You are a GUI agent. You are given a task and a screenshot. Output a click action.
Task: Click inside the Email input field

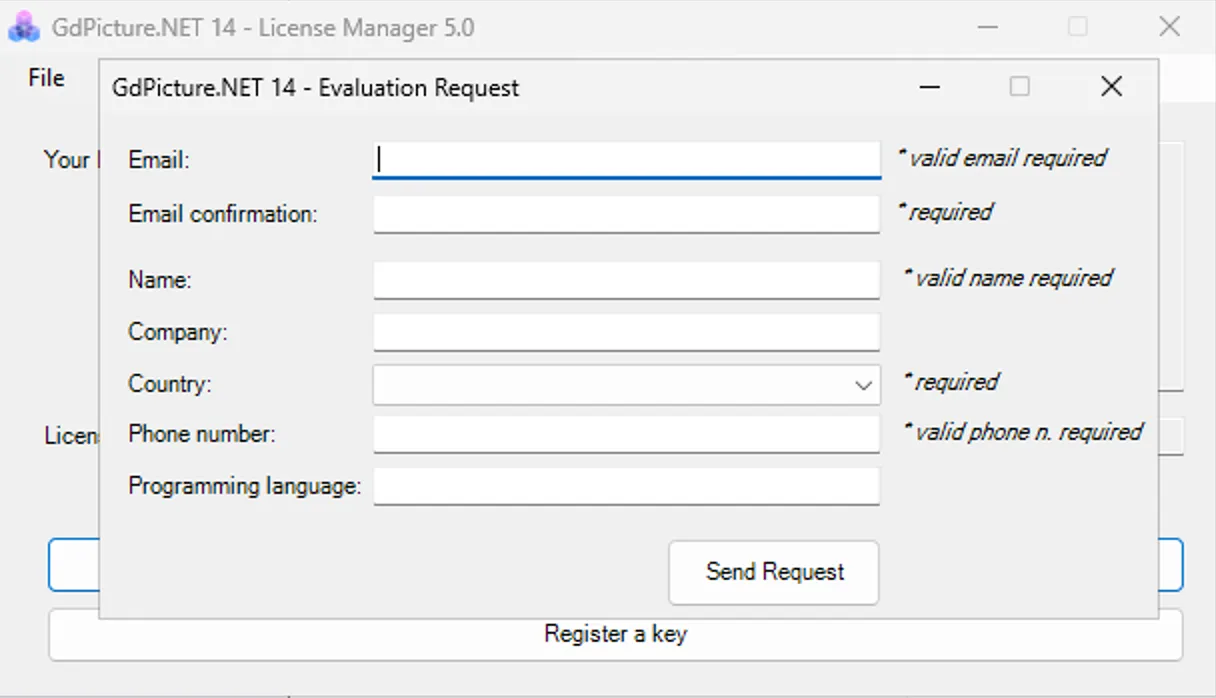point(625,158)
